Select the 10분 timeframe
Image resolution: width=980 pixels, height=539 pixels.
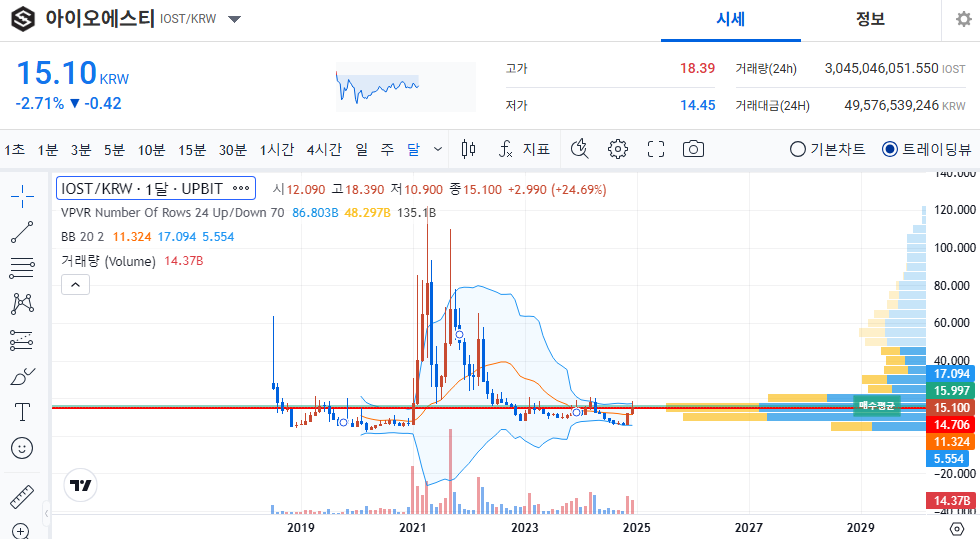point(151,149)
